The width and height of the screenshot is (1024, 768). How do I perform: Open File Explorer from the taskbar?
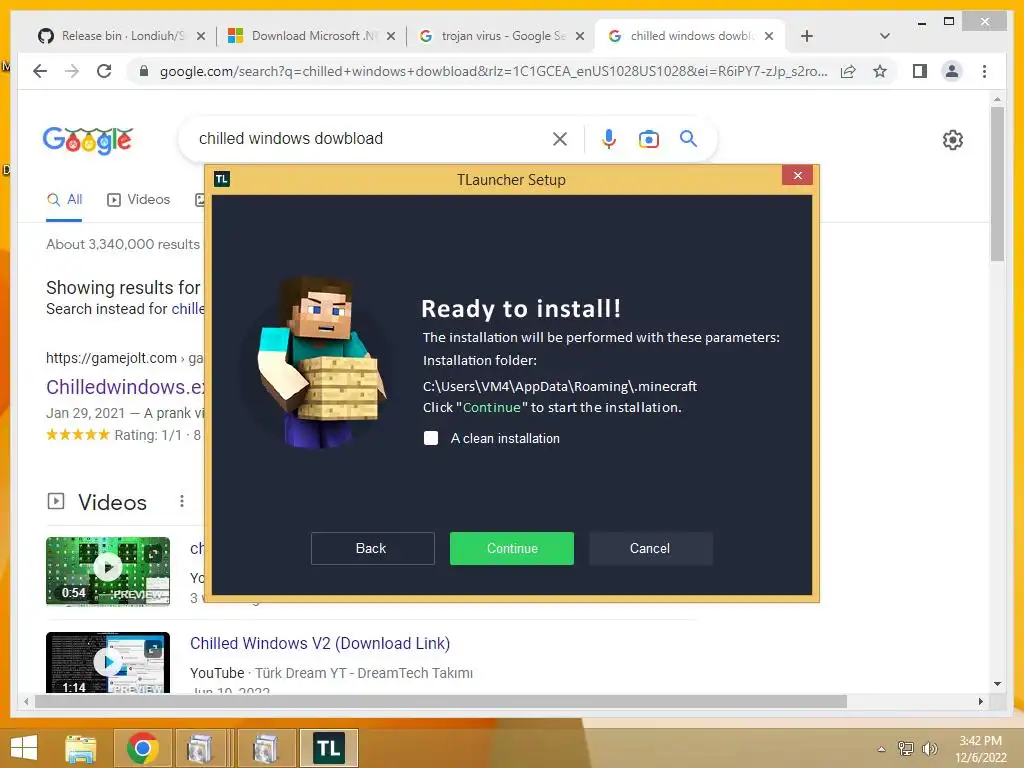coord(81,748)
